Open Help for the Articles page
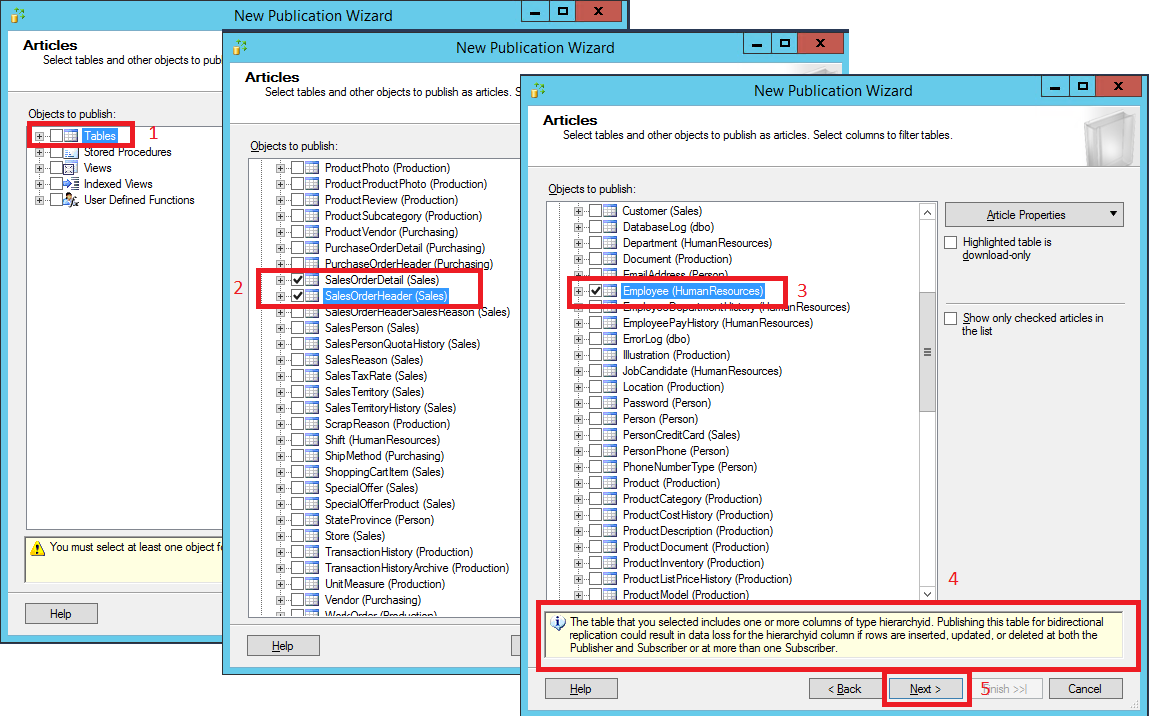 [x=581, y=688]
